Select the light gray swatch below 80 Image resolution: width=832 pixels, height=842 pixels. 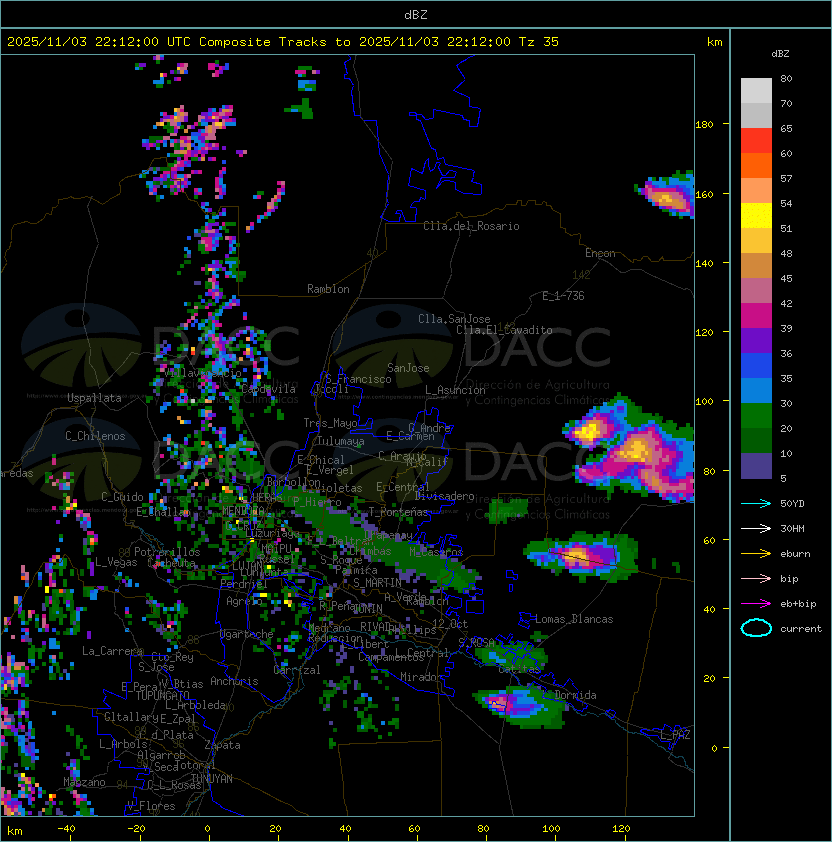tap(756, 91)
